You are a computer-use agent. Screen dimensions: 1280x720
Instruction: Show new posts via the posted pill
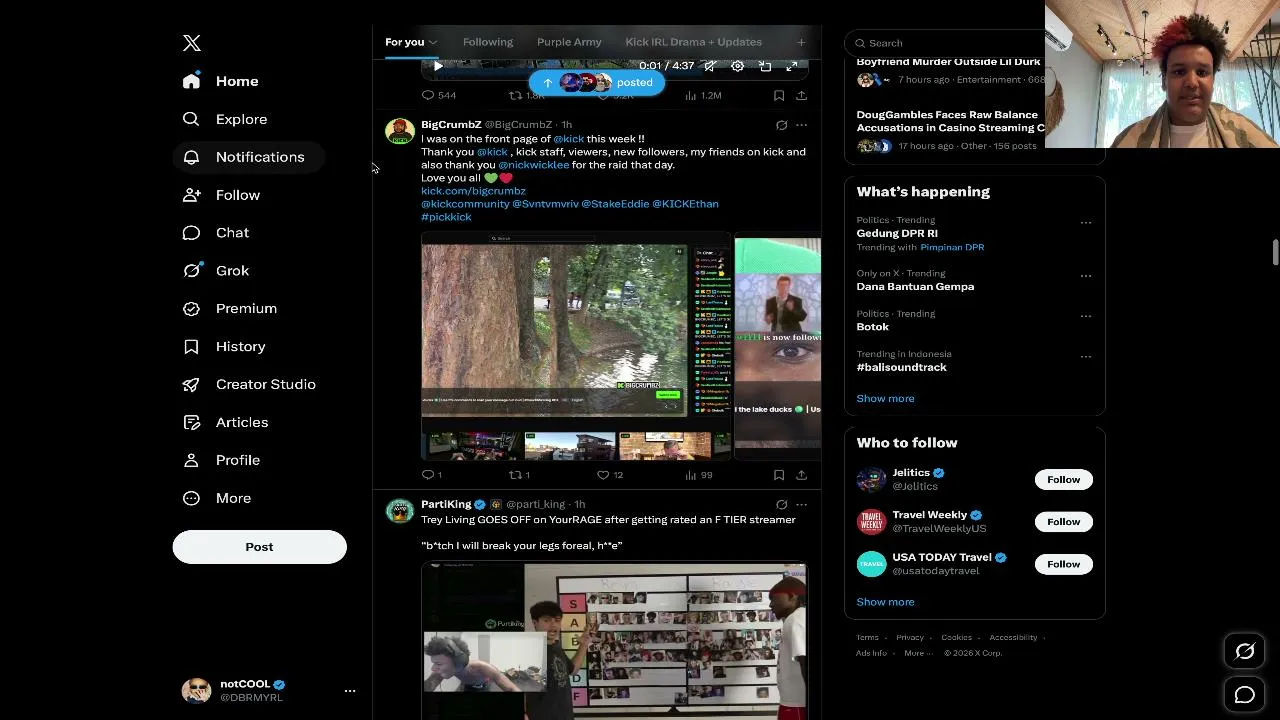(597, 83)
